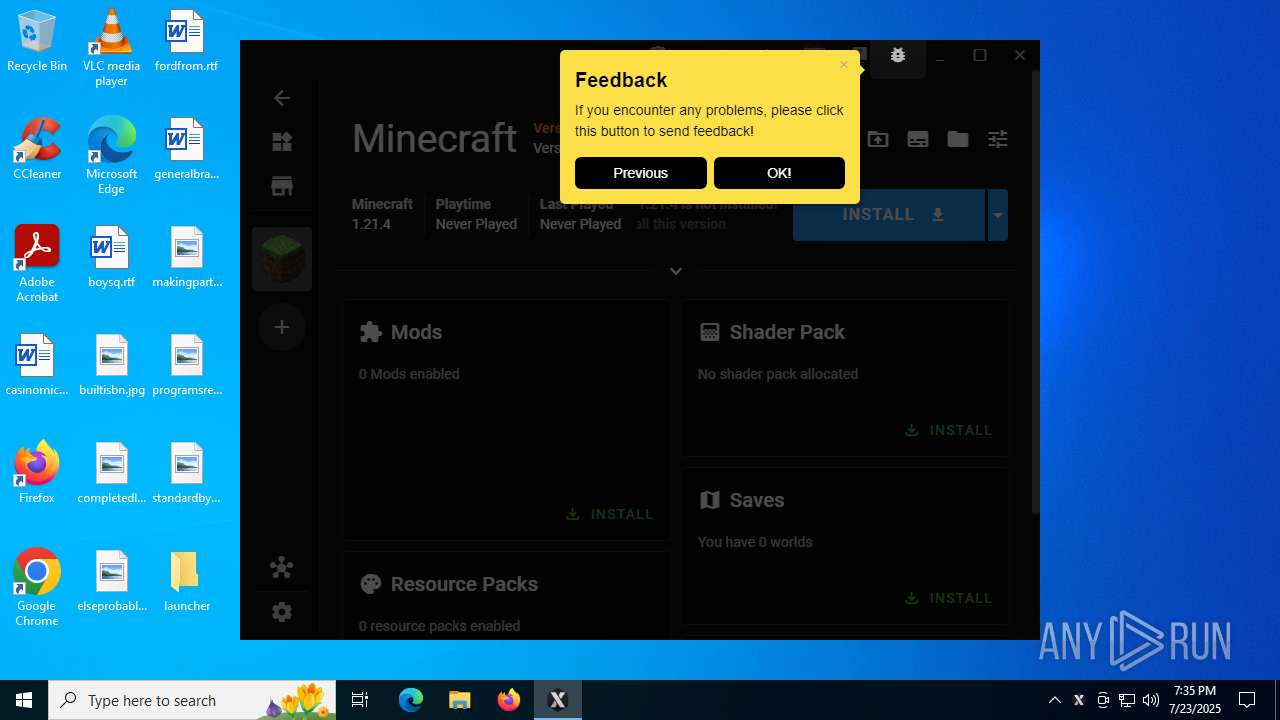Click the Resource Packs palette icon
Screen dimensions: 1280x720
371,584
